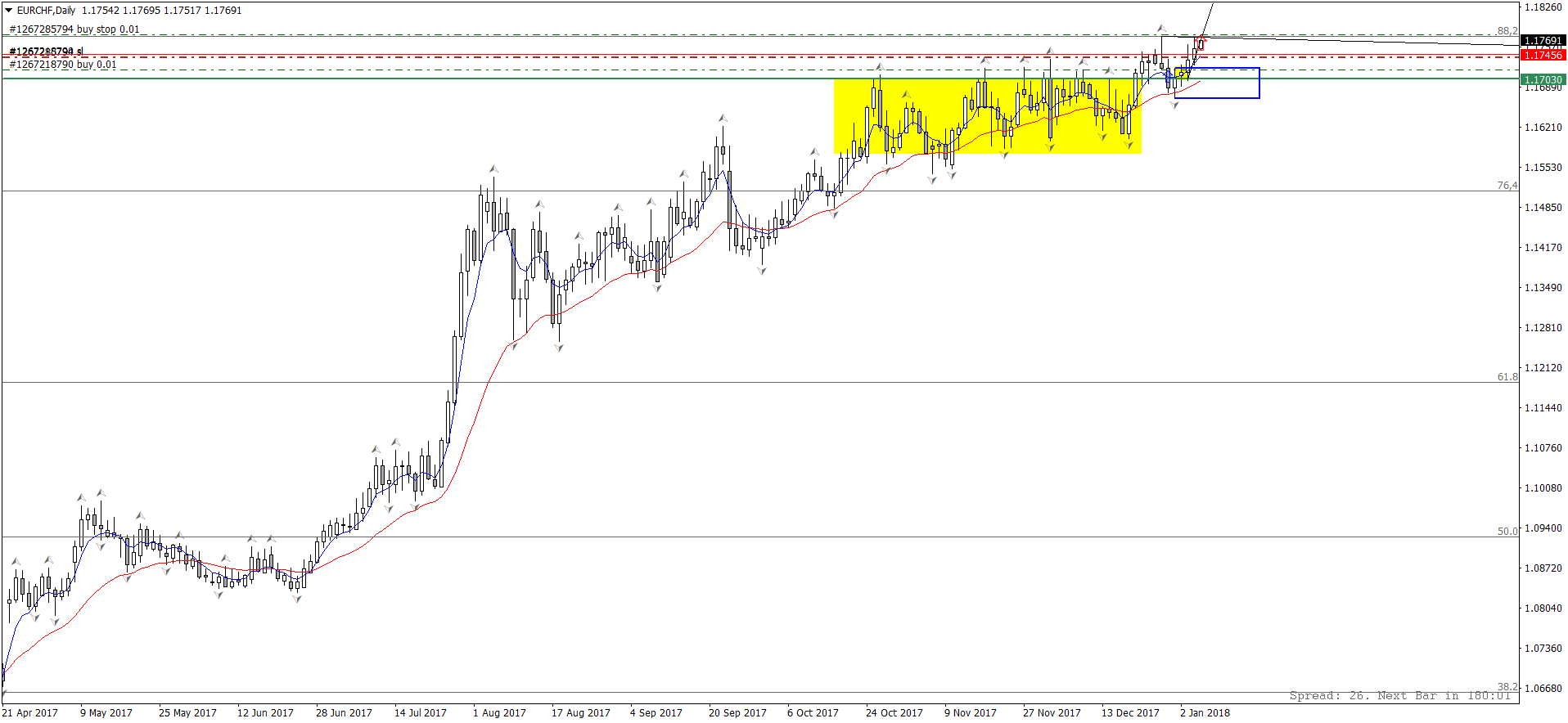Click price scale value 1.09400
This screenshot has height=723, width=1568.
click(1543, 528)
